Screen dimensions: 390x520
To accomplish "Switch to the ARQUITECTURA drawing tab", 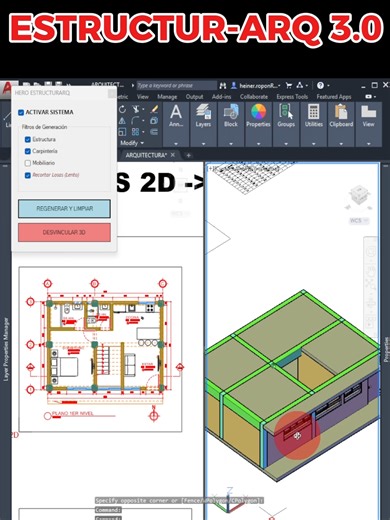I will [146, 155].
